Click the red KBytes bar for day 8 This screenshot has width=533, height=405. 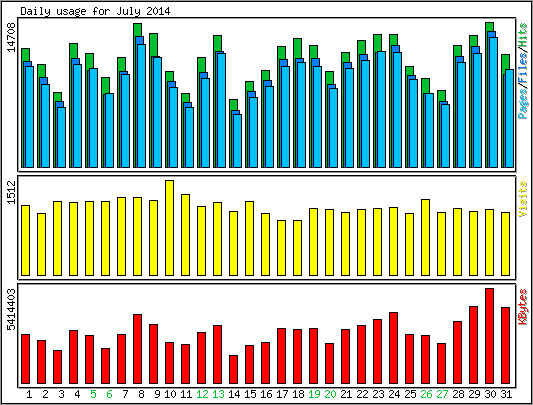(137, 349)
